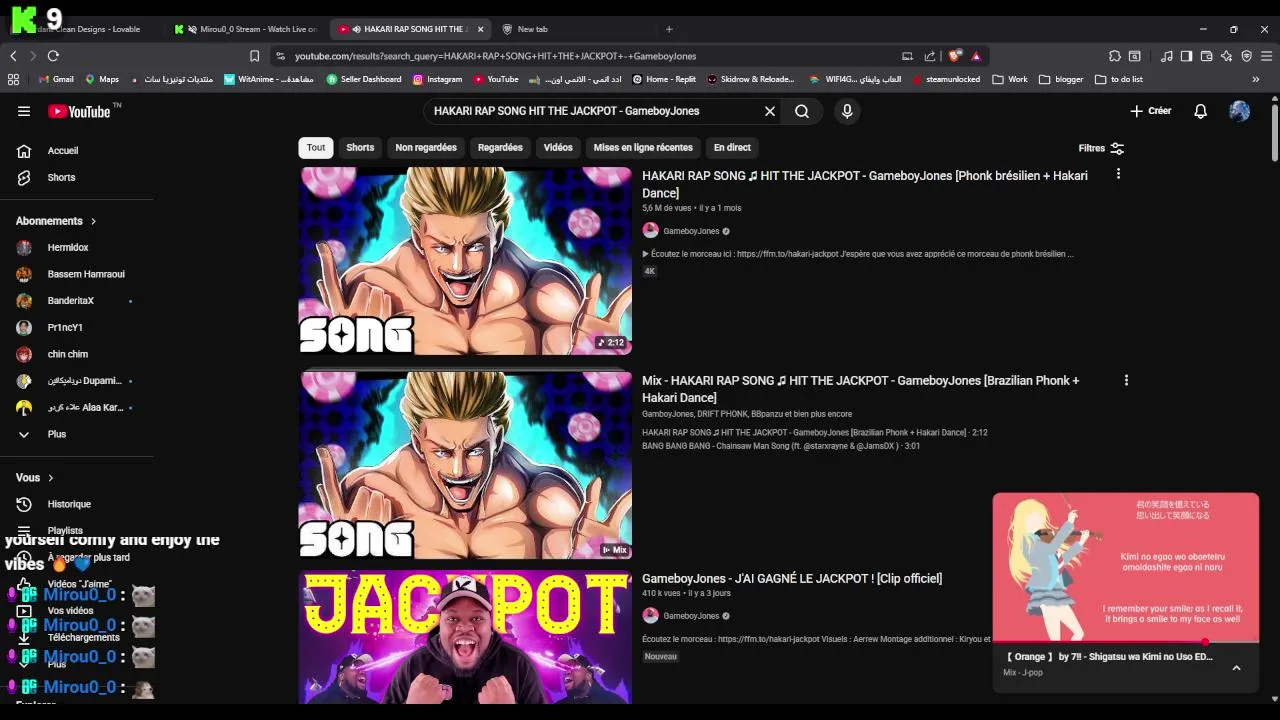Click the magnifier search button
1280x720 pixels.
point(802,111)
